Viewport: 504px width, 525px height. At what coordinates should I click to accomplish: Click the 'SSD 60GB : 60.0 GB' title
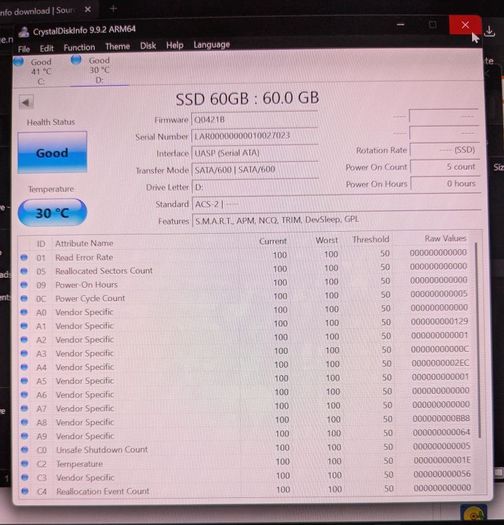point(247,98)
